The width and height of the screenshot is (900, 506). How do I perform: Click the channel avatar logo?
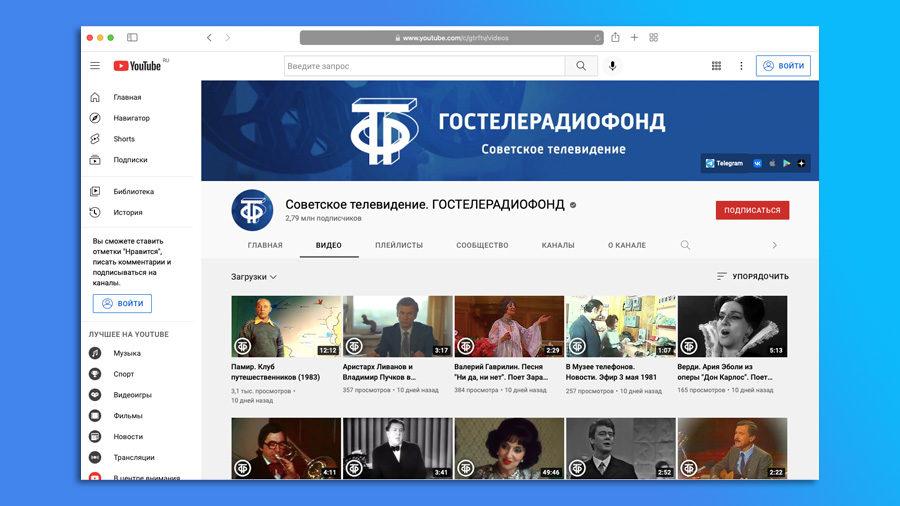pyautogui.click(x=253, y=210)
